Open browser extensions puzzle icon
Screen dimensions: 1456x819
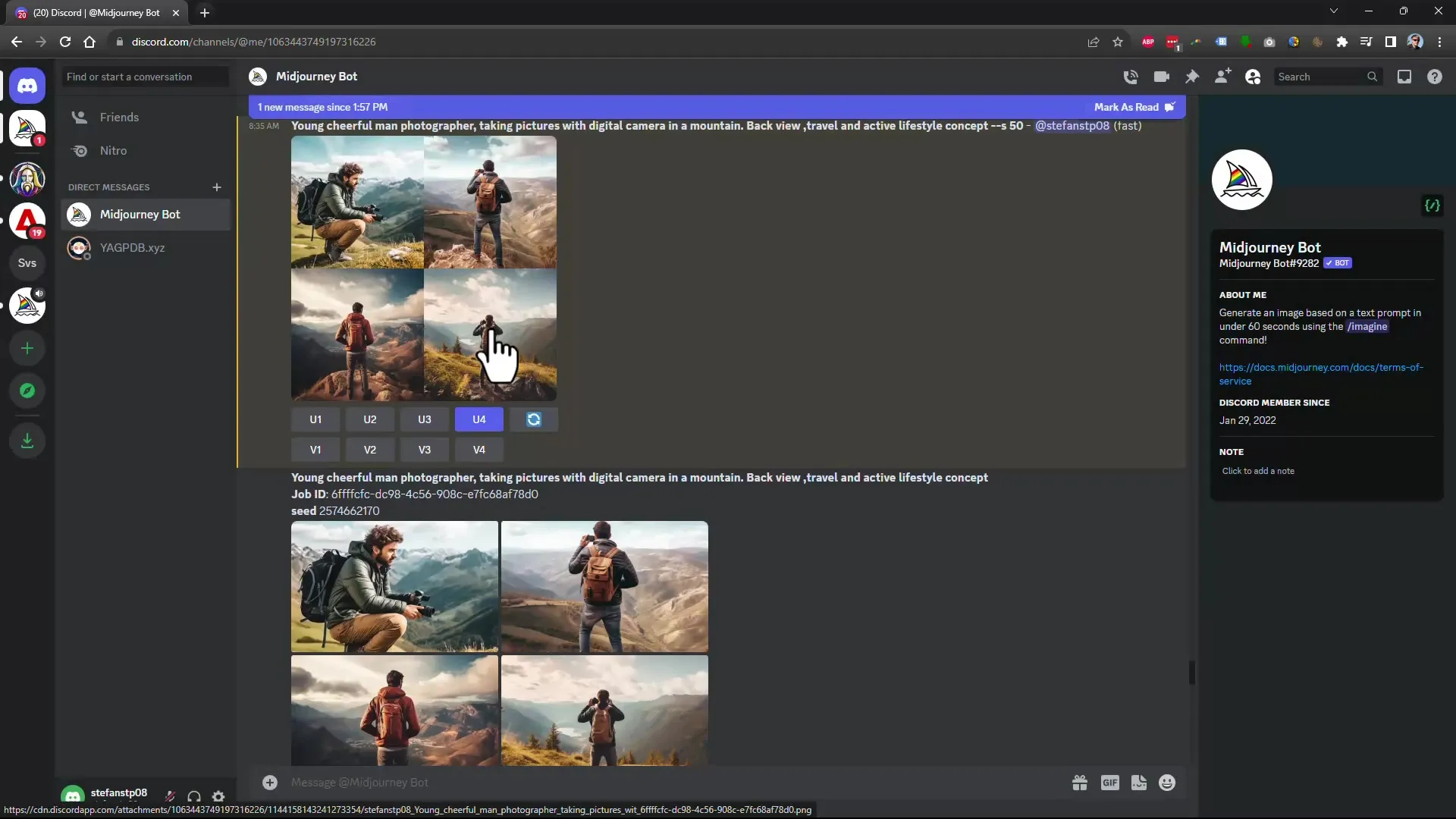point(1342,42)
